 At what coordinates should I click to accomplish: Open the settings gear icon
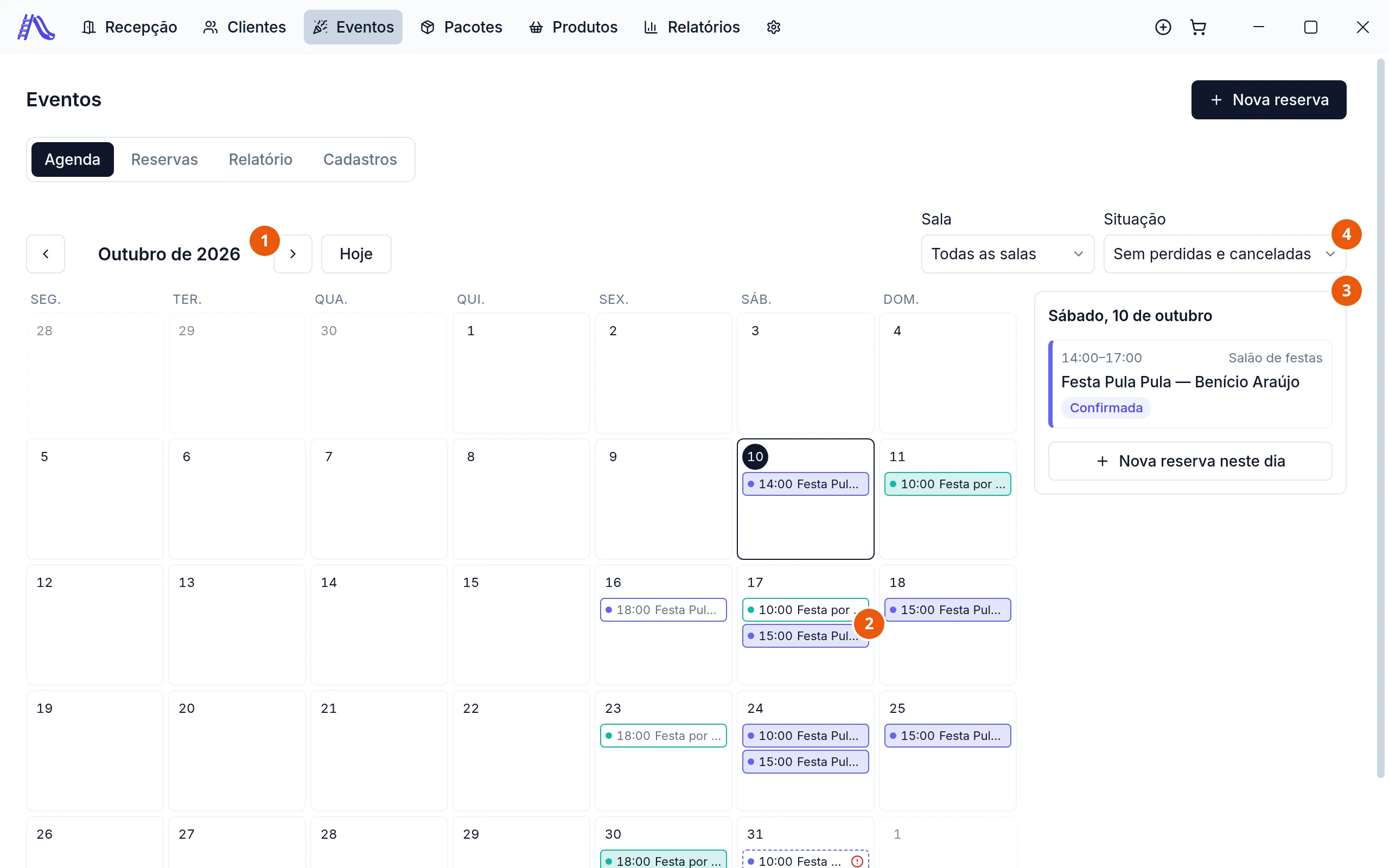773,27
